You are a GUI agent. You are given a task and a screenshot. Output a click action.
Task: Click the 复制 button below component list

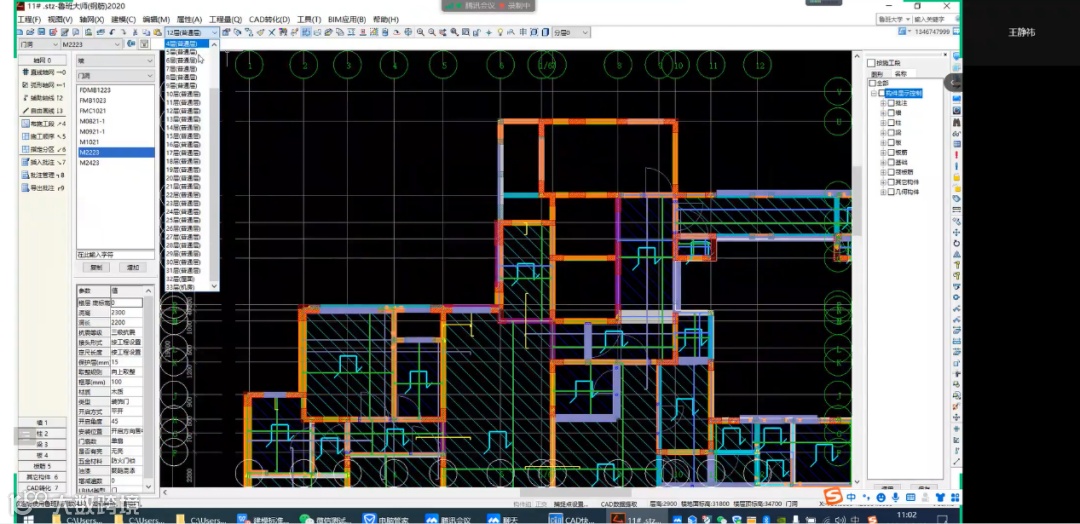(x=96, y=267)
